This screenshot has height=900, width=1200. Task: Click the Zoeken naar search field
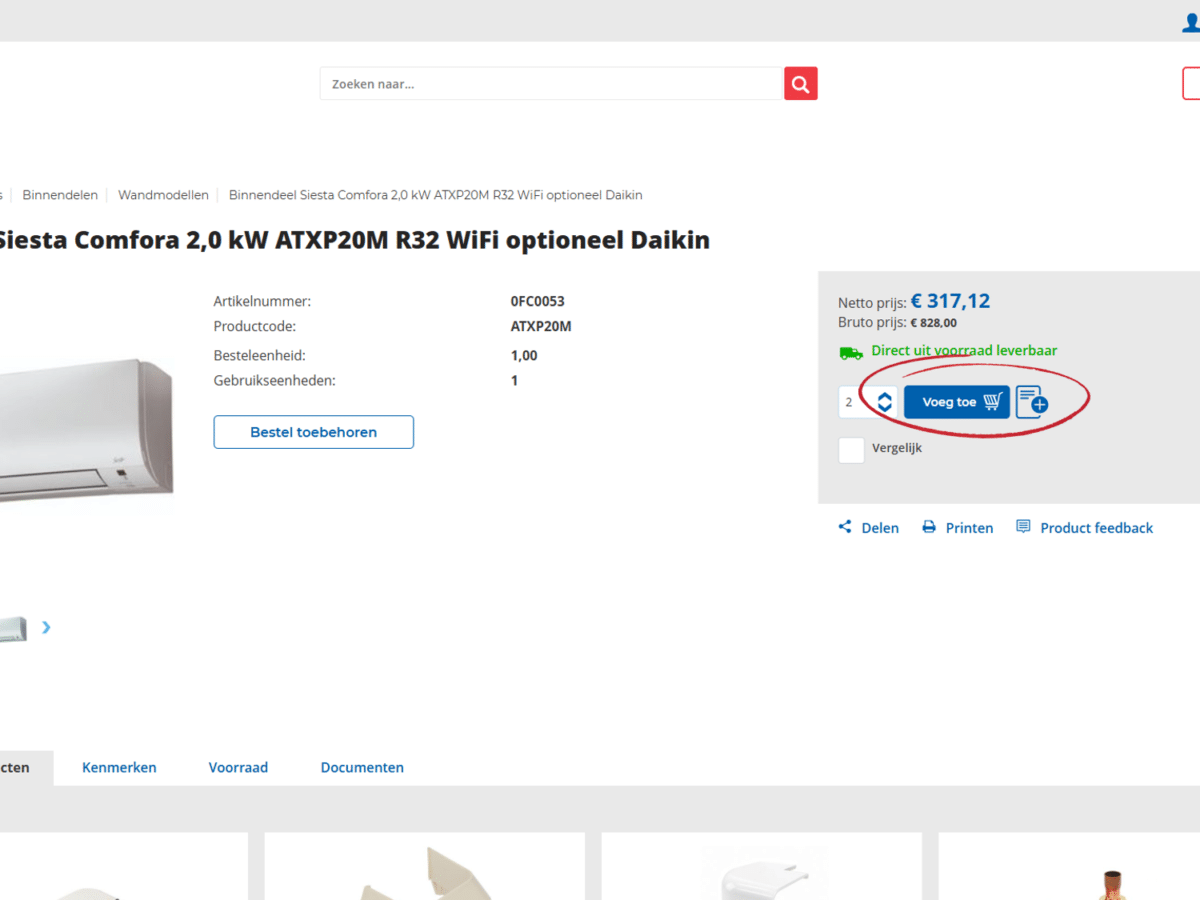click(x=551, y=84)
